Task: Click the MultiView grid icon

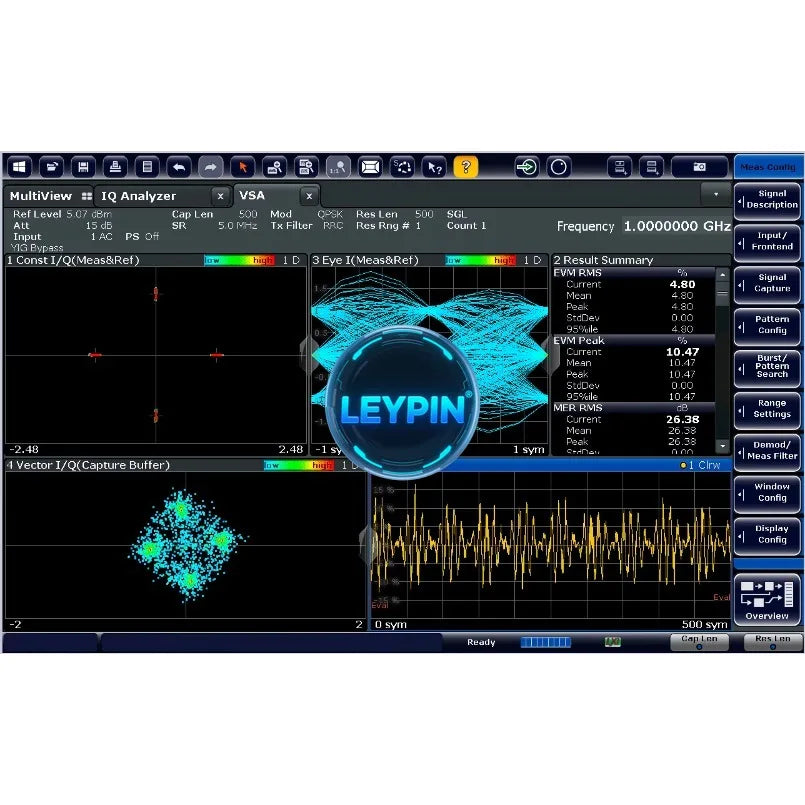Action: click(x=87, y=196)
